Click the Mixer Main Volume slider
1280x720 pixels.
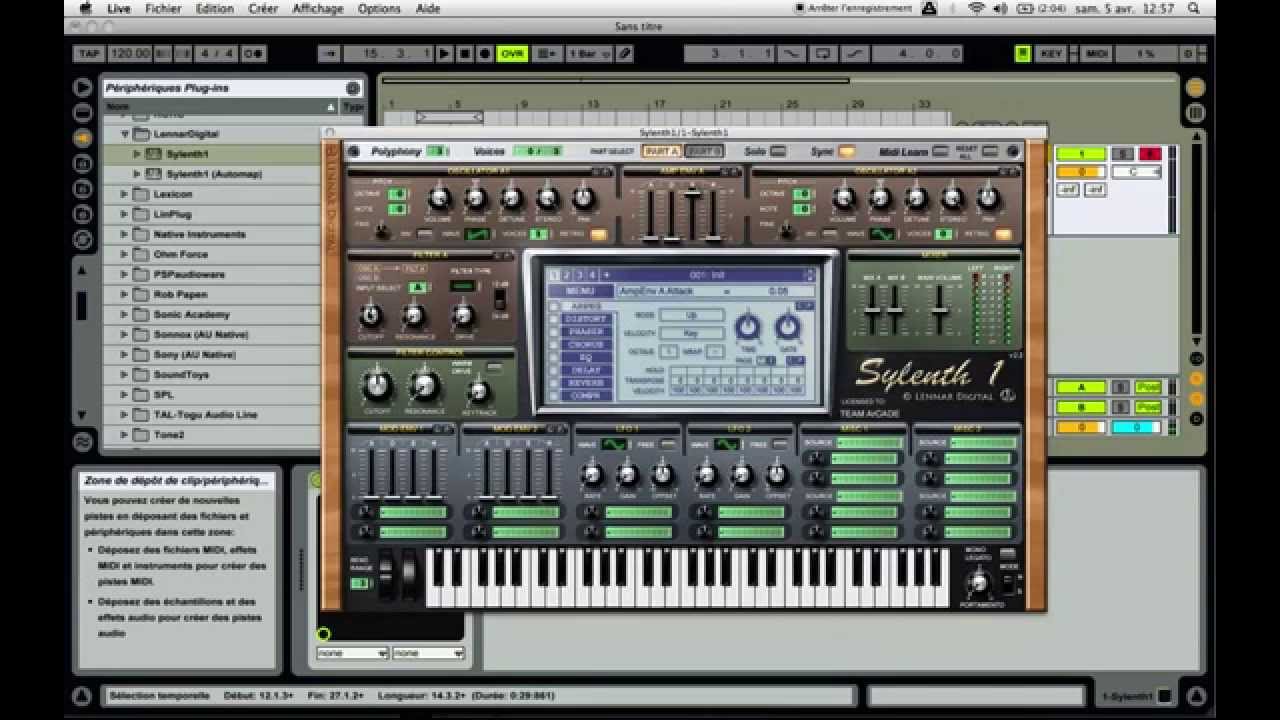940,310
